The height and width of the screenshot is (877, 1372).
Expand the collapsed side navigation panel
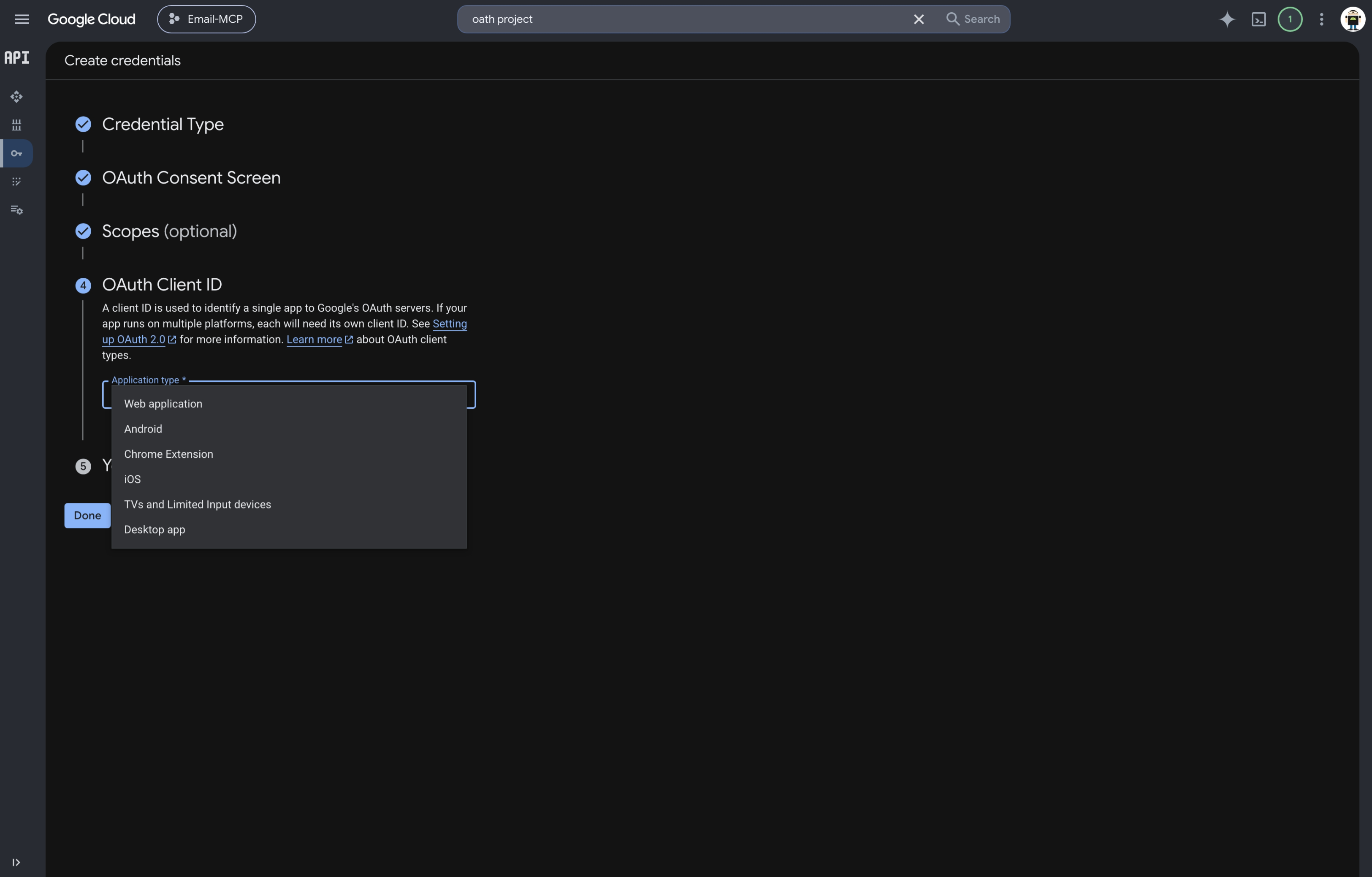click(x=16, y=862)
